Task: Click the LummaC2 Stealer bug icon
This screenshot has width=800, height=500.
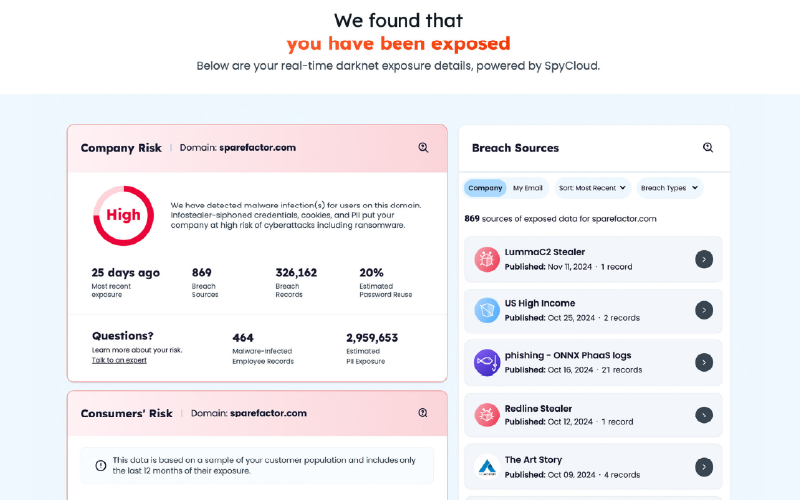Action: tap(487, 259)
